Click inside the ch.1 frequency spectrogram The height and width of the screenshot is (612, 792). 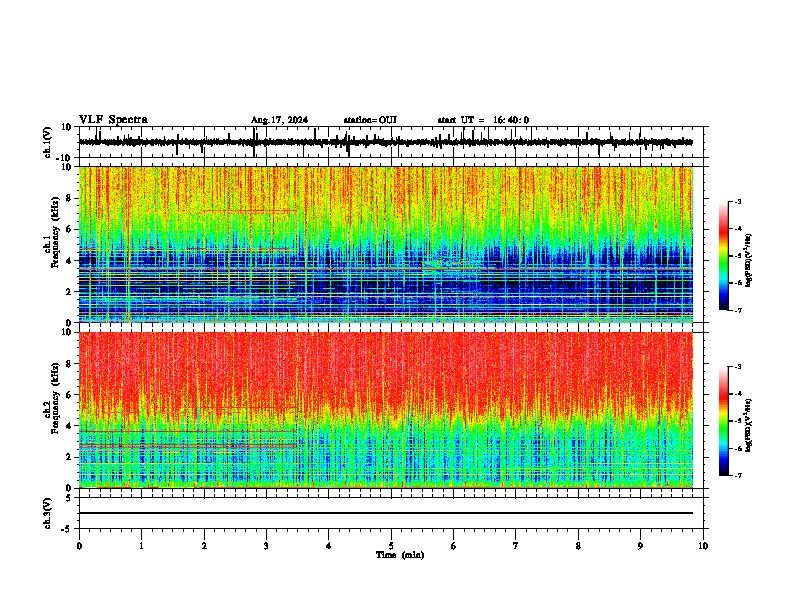[386, 244]
